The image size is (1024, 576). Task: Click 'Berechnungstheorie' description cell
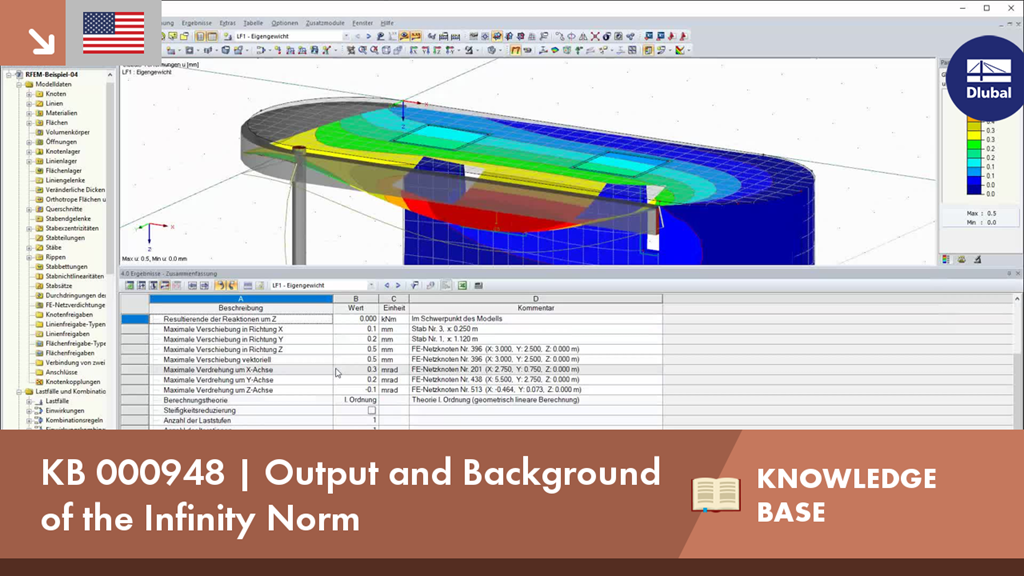click(241, 400)
